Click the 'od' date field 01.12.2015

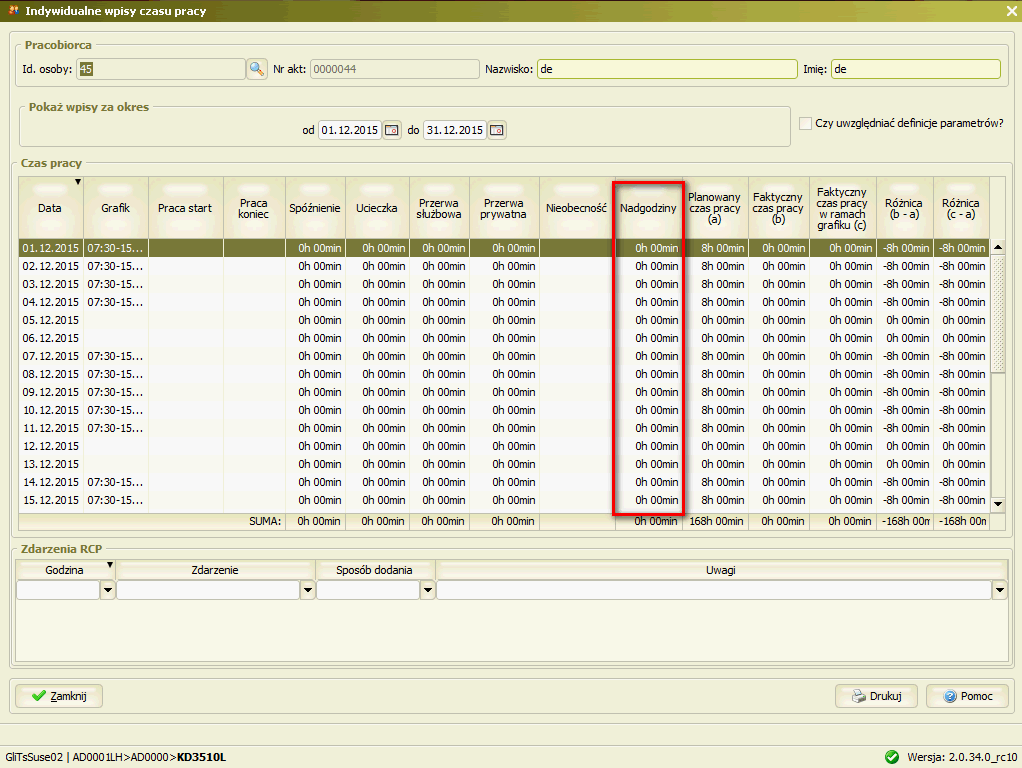pos(350,130)
